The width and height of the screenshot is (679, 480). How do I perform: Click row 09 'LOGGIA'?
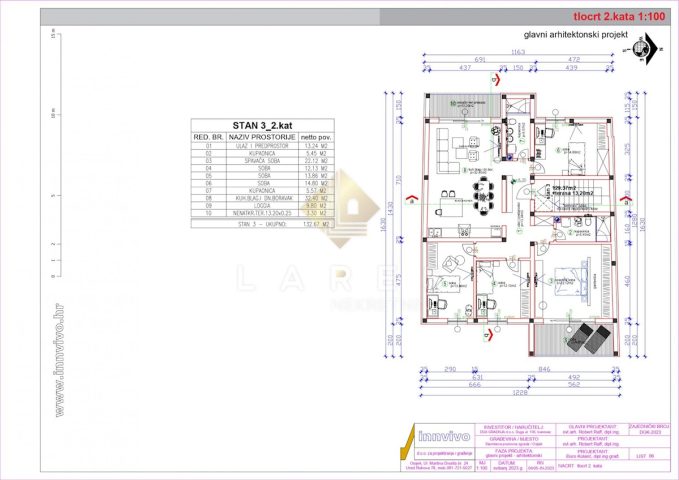click(x=262, y=205)
